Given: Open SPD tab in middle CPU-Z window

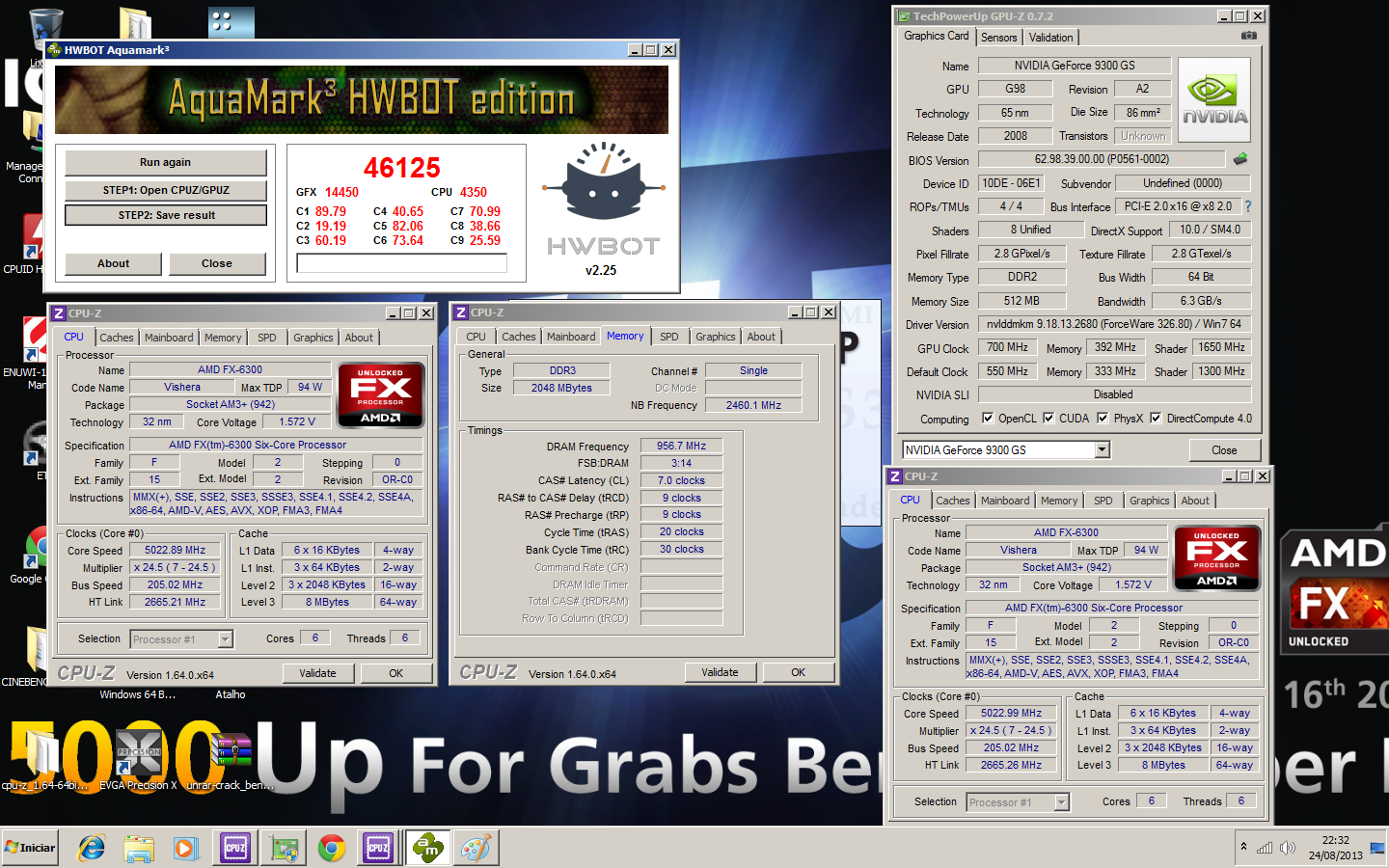Looking at the screenshot, I should 669,337.
